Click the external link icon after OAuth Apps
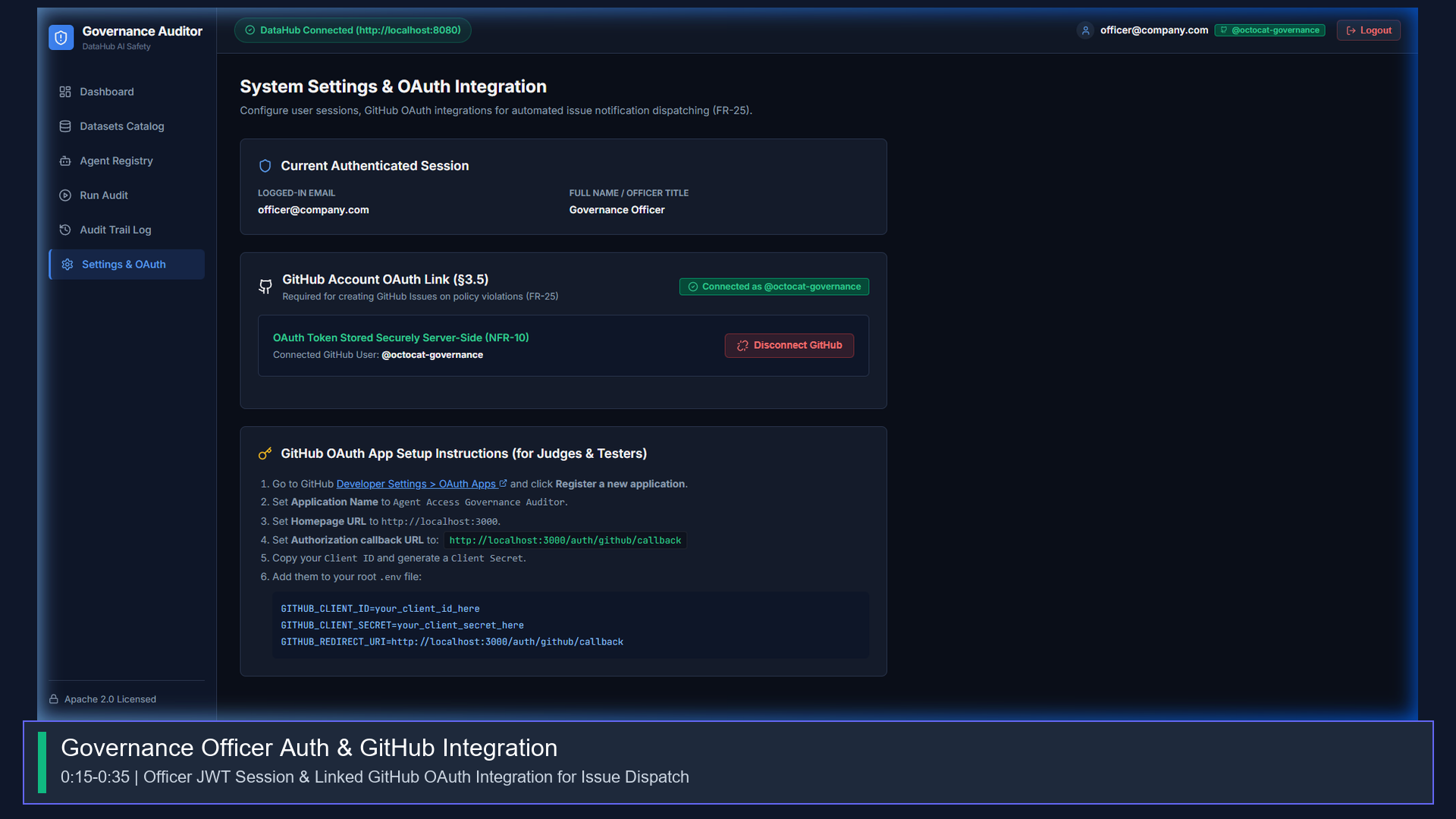This screenshot has width=1456, height=819. point(503,483)
